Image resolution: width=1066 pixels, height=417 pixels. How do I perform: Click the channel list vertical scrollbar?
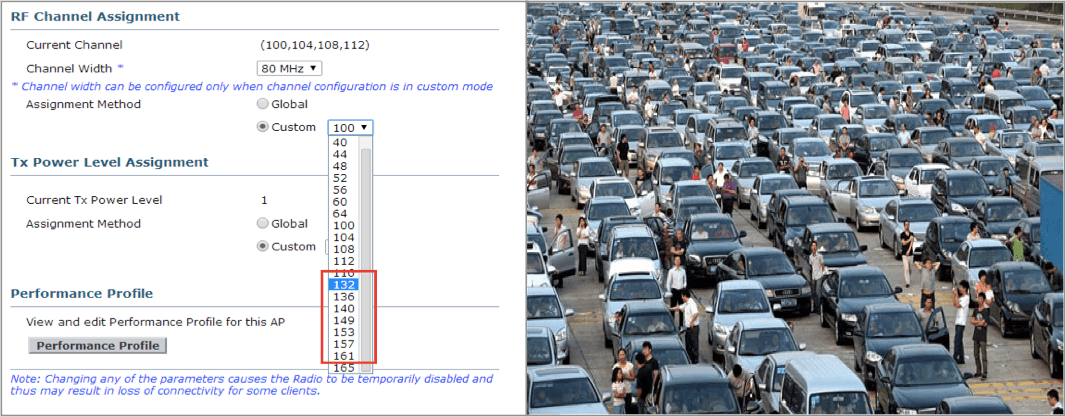click(x=366, y=255)
